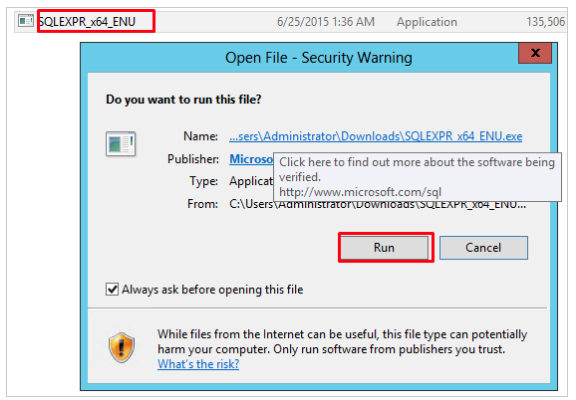This screenshot has width=576, height=400.
Task: Click the warning shield icon
Action: point(122,347)
